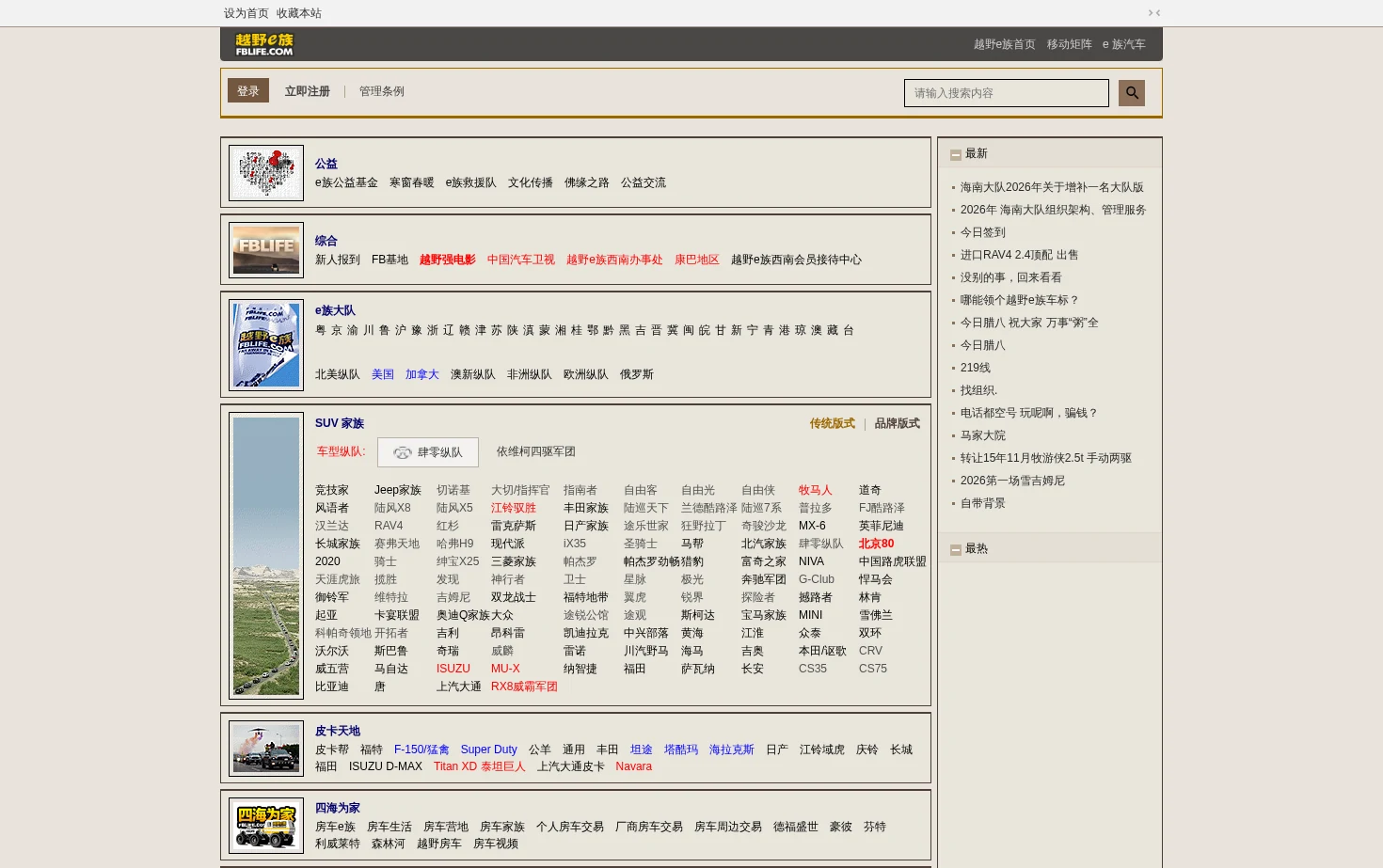Open the SUV 家族 section heading
The image size is (1383, 868).
(x=340, y=423)
